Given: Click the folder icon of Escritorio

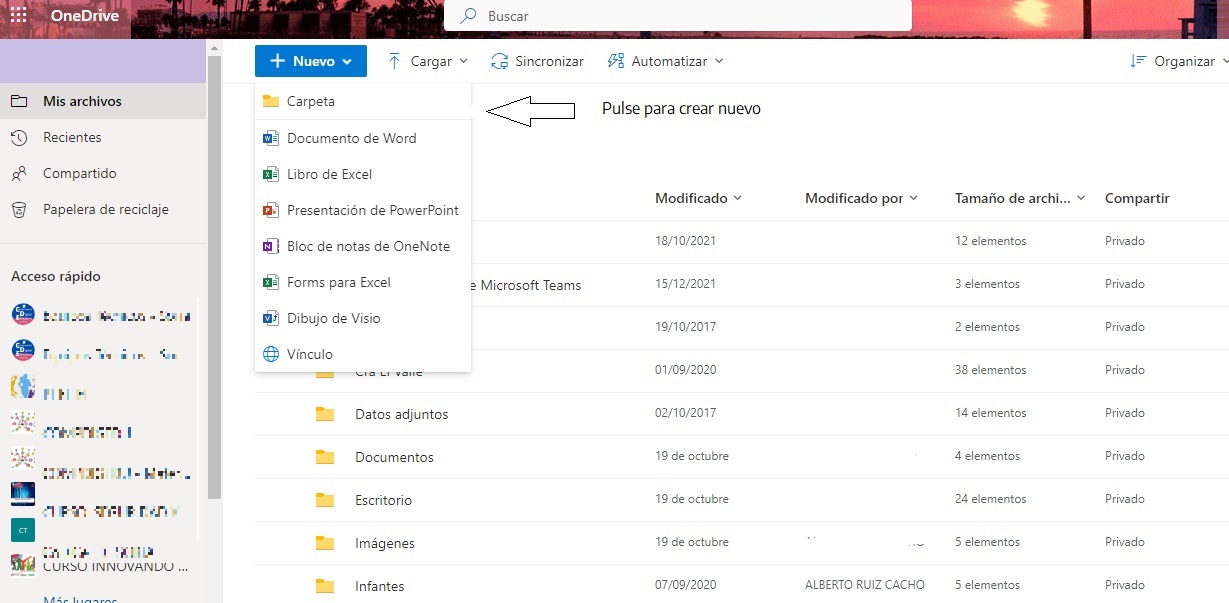Looking at the screenshot, I should pos(324,499).
